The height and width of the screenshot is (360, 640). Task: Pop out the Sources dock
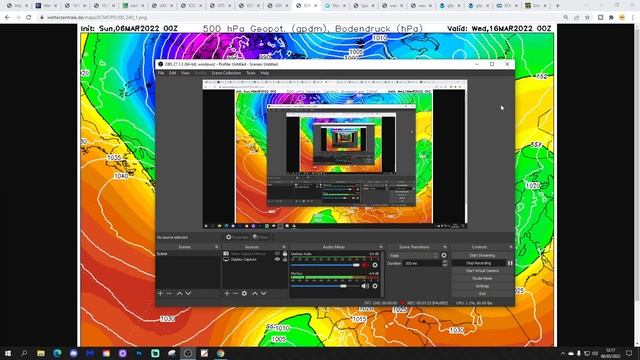[x=283, y=247]
